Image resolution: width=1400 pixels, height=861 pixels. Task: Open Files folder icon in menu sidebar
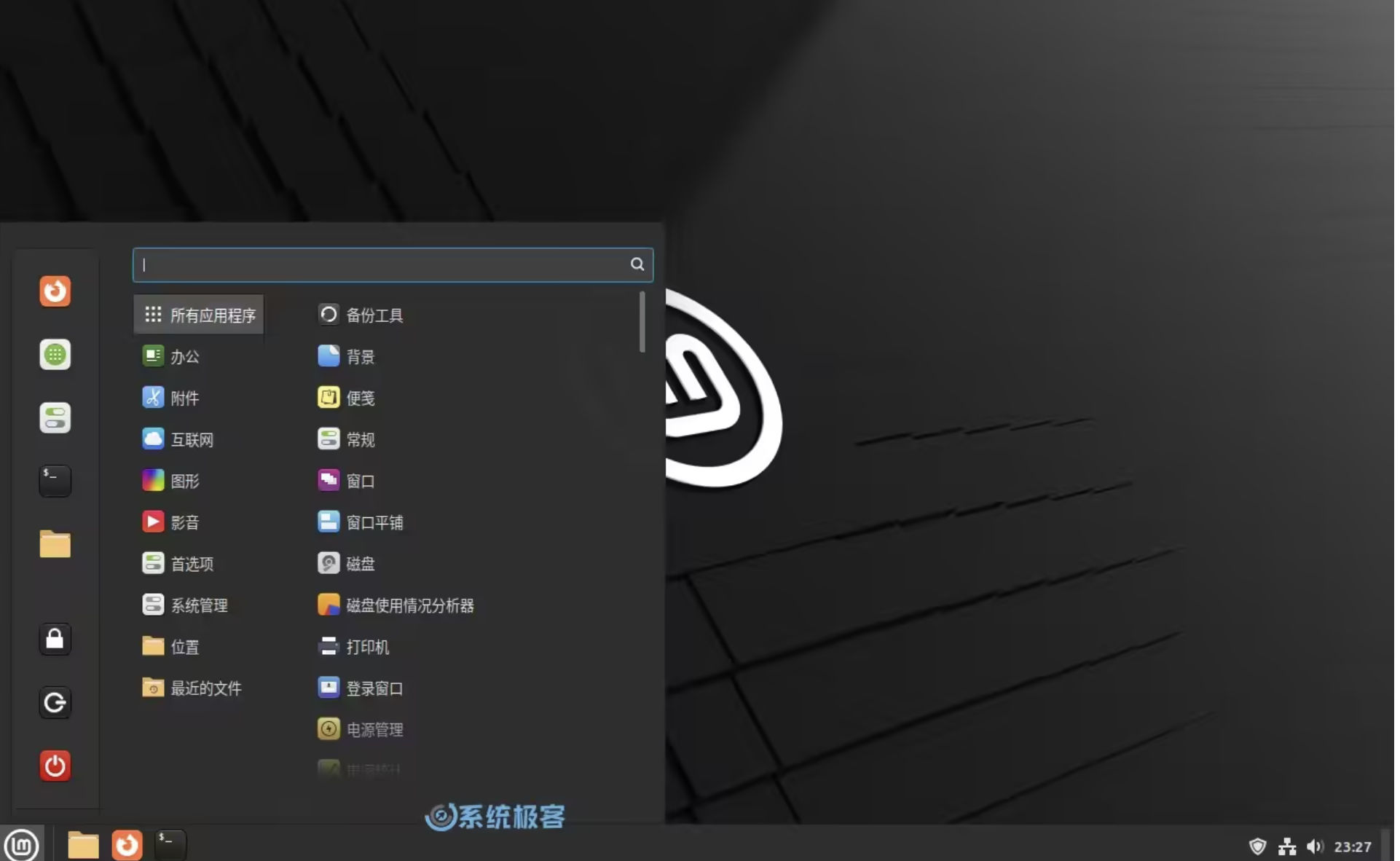click(x=55, y=544)
